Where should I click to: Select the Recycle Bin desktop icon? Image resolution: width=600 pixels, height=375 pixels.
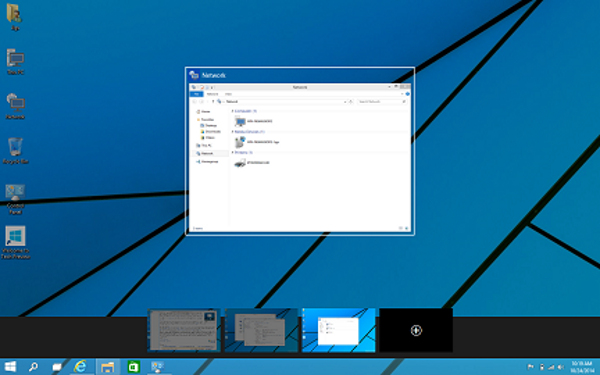15,151
